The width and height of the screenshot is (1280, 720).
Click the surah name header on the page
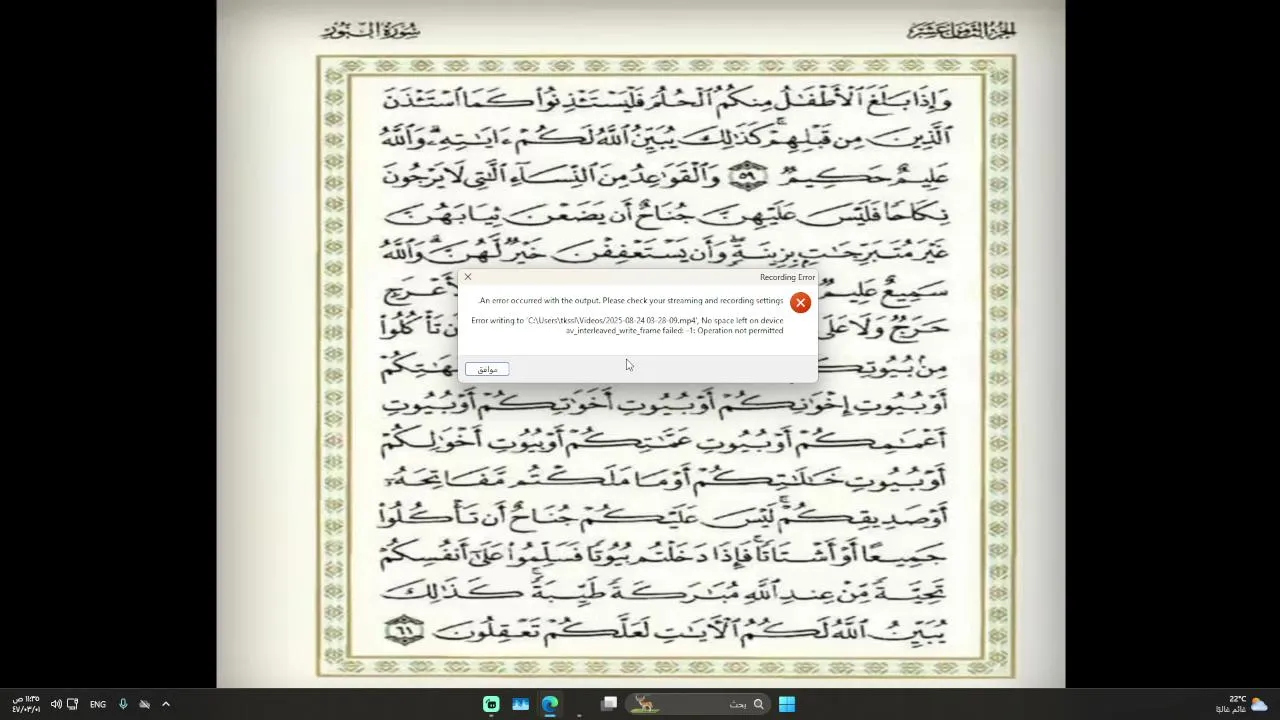pos(371,31)
